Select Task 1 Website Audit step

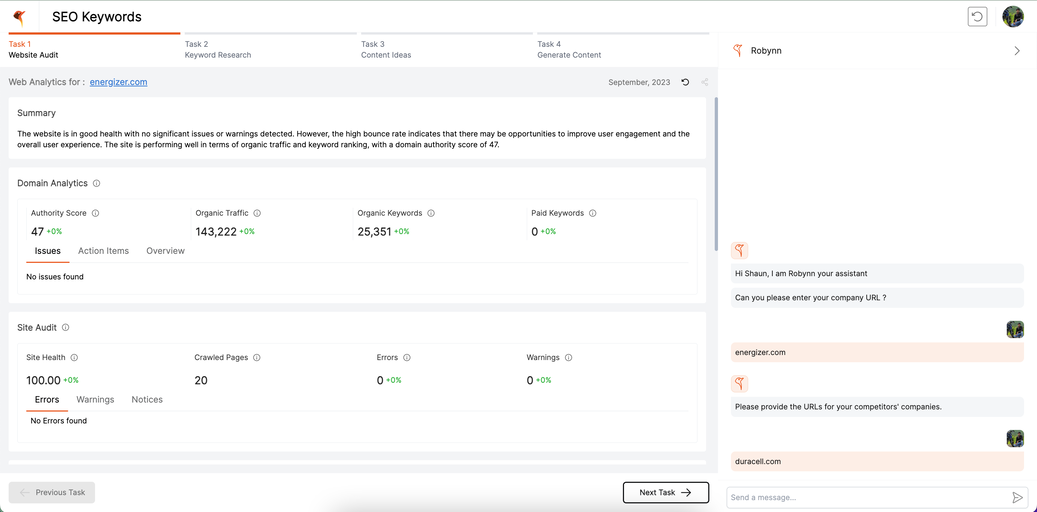point(94,46)
